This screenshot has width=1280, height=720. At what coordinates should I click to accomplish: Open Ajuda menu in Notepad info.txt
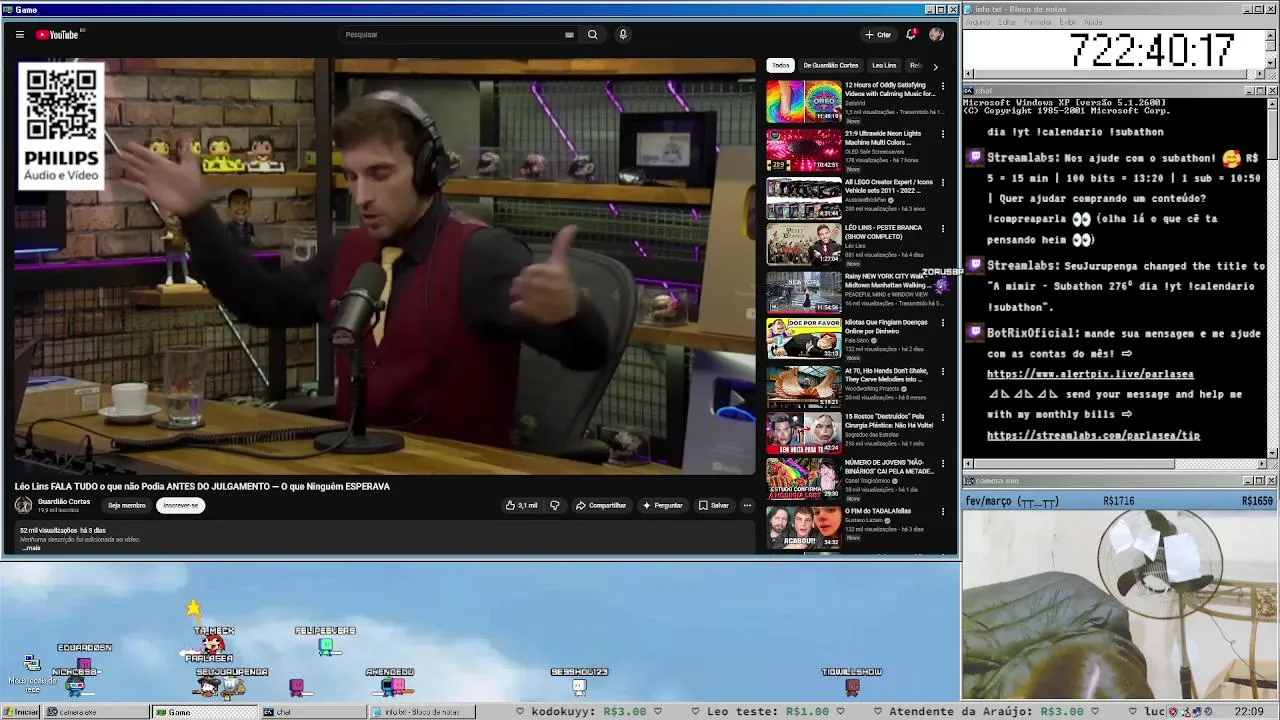[x=1093, y=21]
